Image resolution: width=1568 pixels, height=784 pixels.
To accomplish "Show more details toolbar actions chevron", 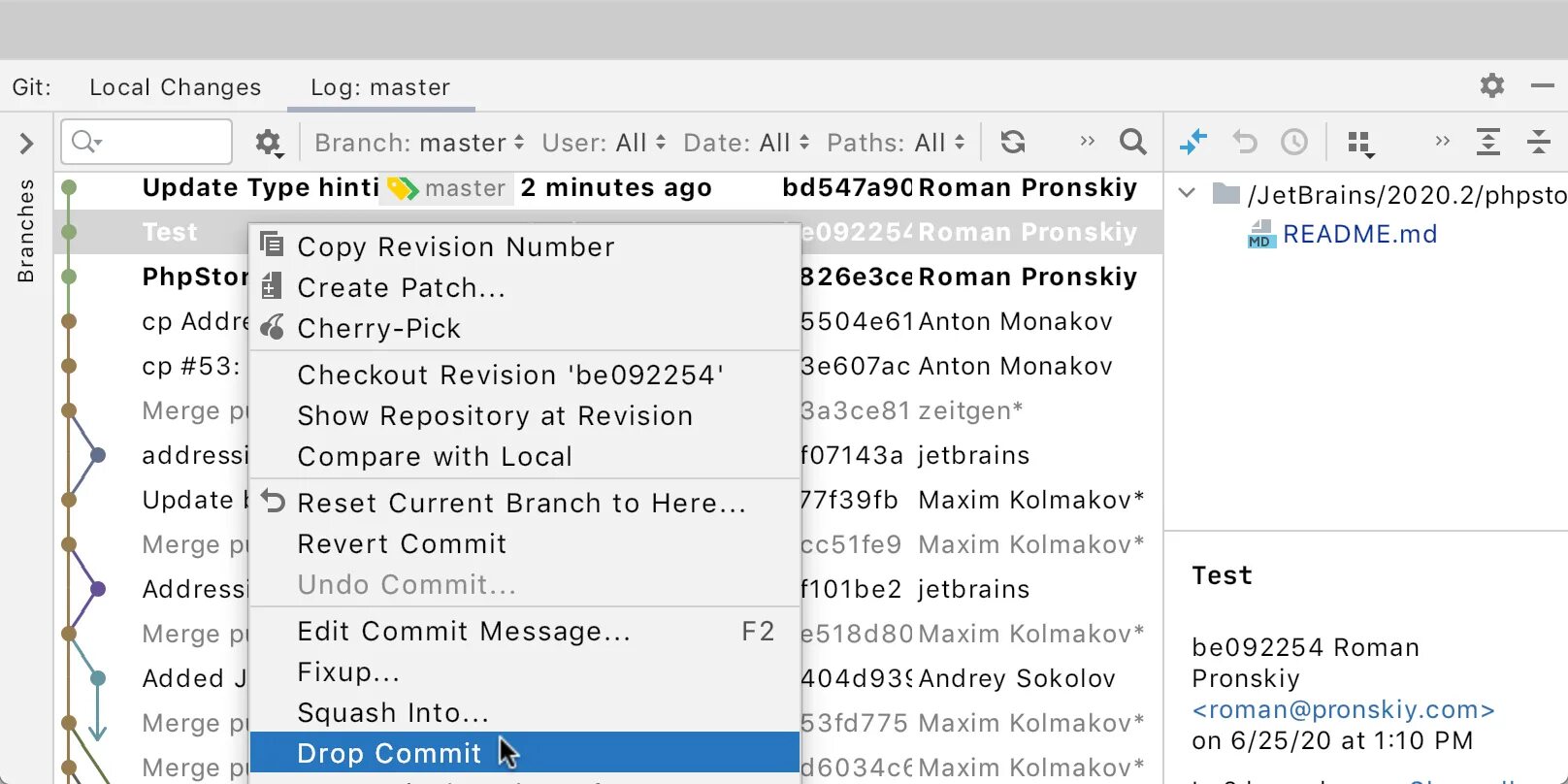I will point(1442,142).
